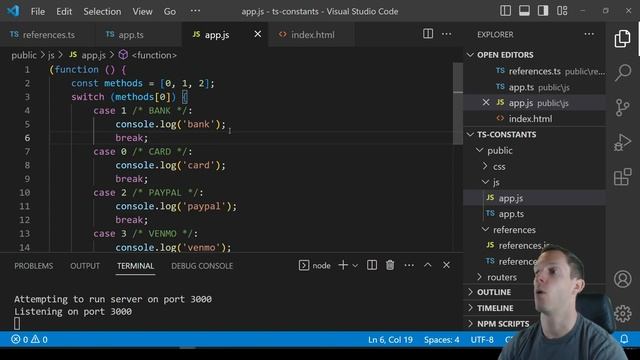Change encoding via UTF-8 status item
640x360 pixels.
coord(482,340)
